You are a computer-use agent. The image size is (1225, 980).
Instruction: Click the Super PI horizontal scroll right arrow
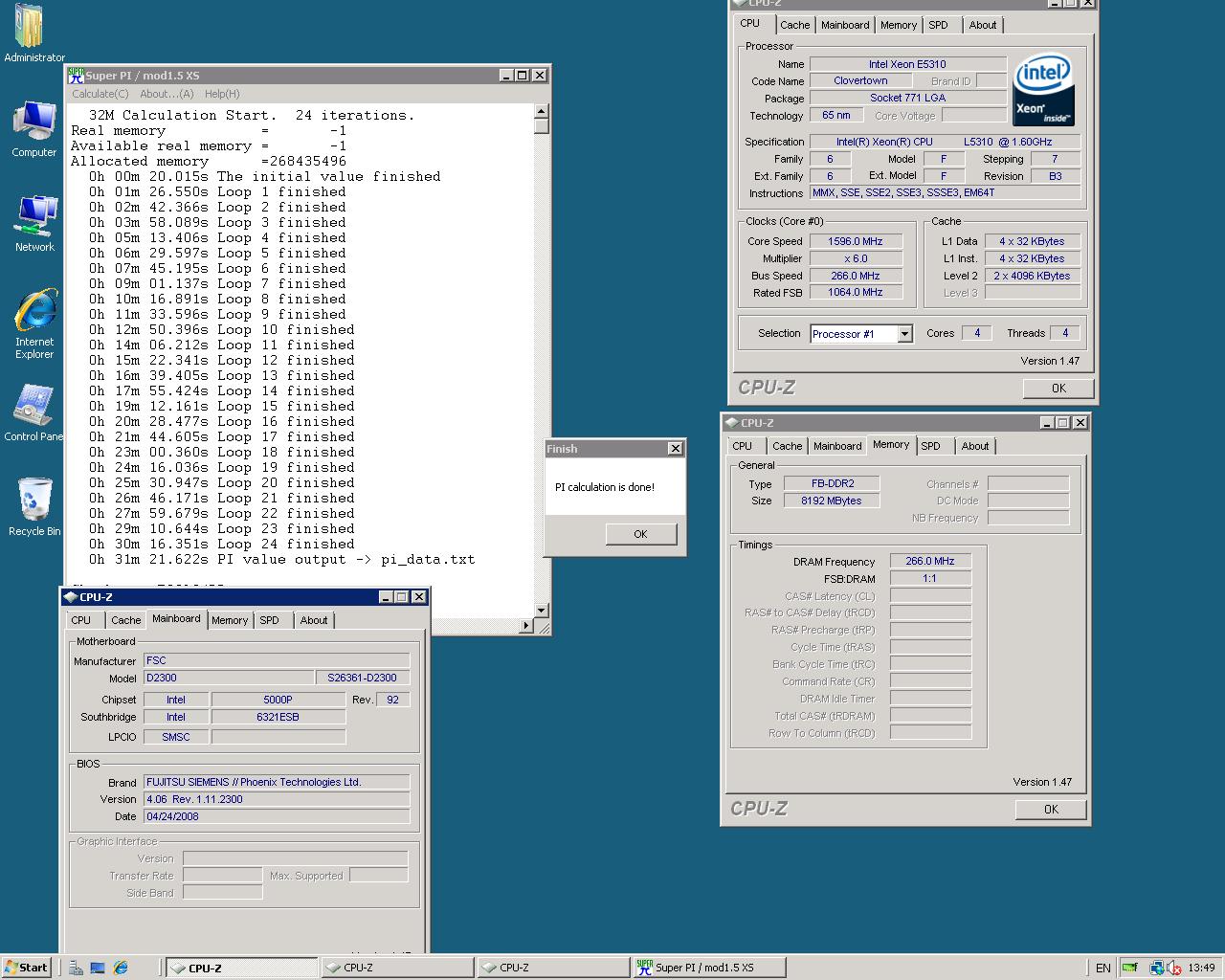(x=525, y=625)
